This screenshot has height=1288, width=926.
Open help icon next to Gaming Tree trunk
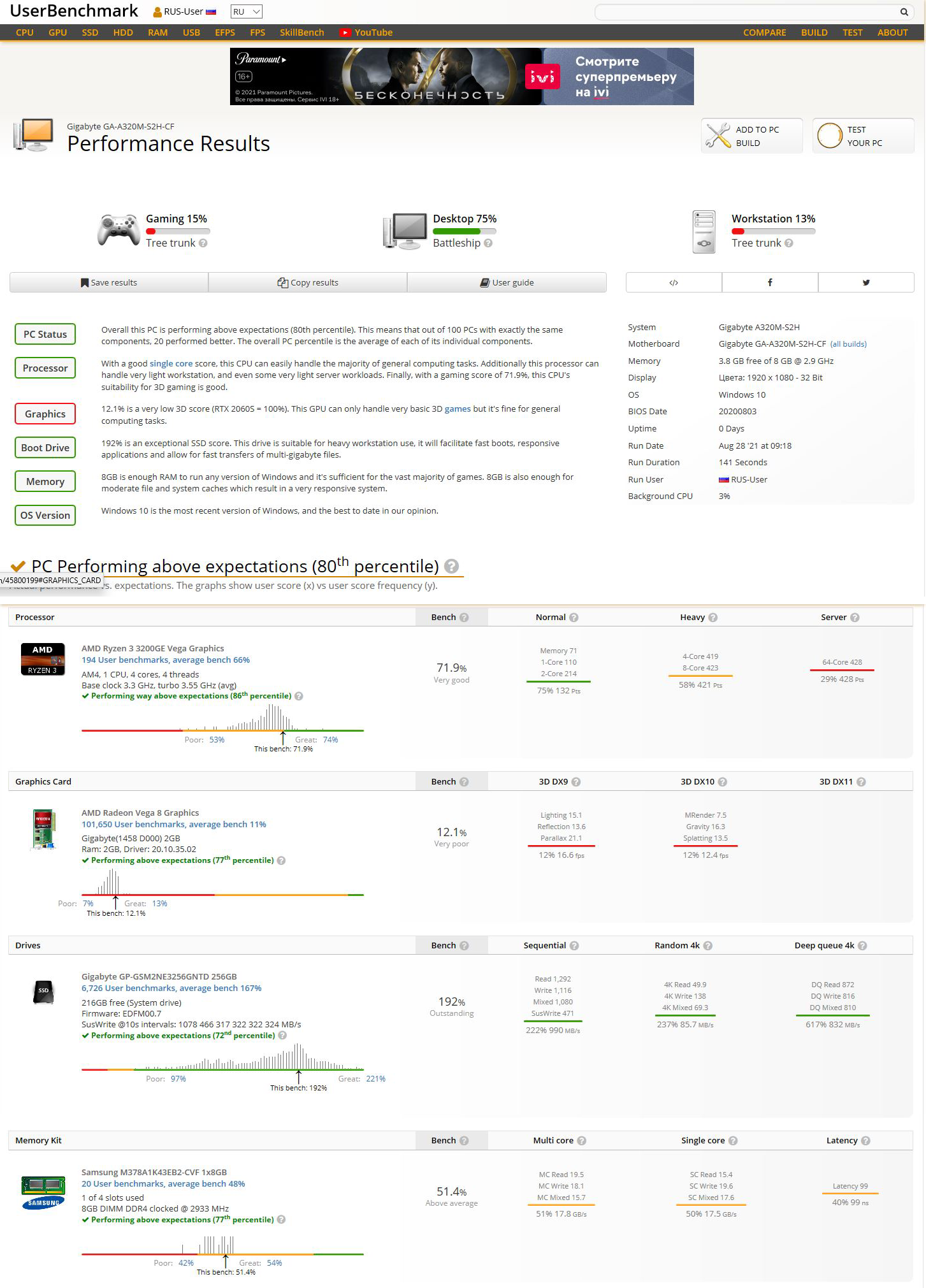(x=203, y=243)
